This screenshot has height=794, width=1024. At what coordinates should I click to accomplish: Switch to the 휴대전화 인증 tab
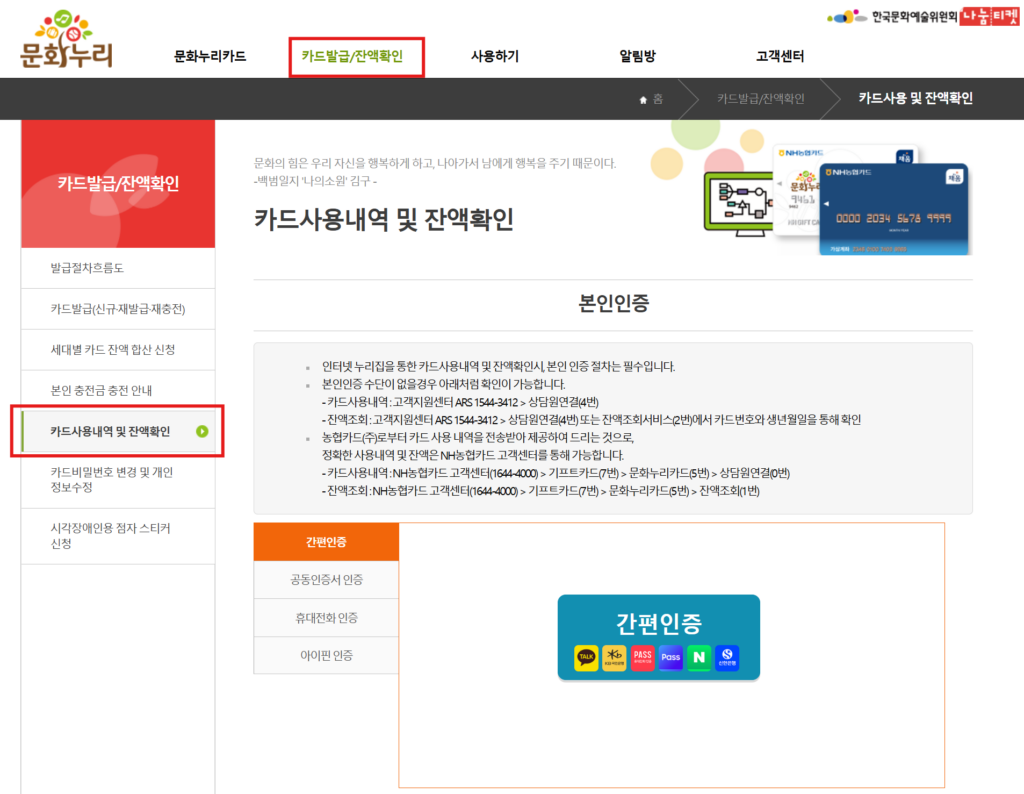[x=326, y=617]
